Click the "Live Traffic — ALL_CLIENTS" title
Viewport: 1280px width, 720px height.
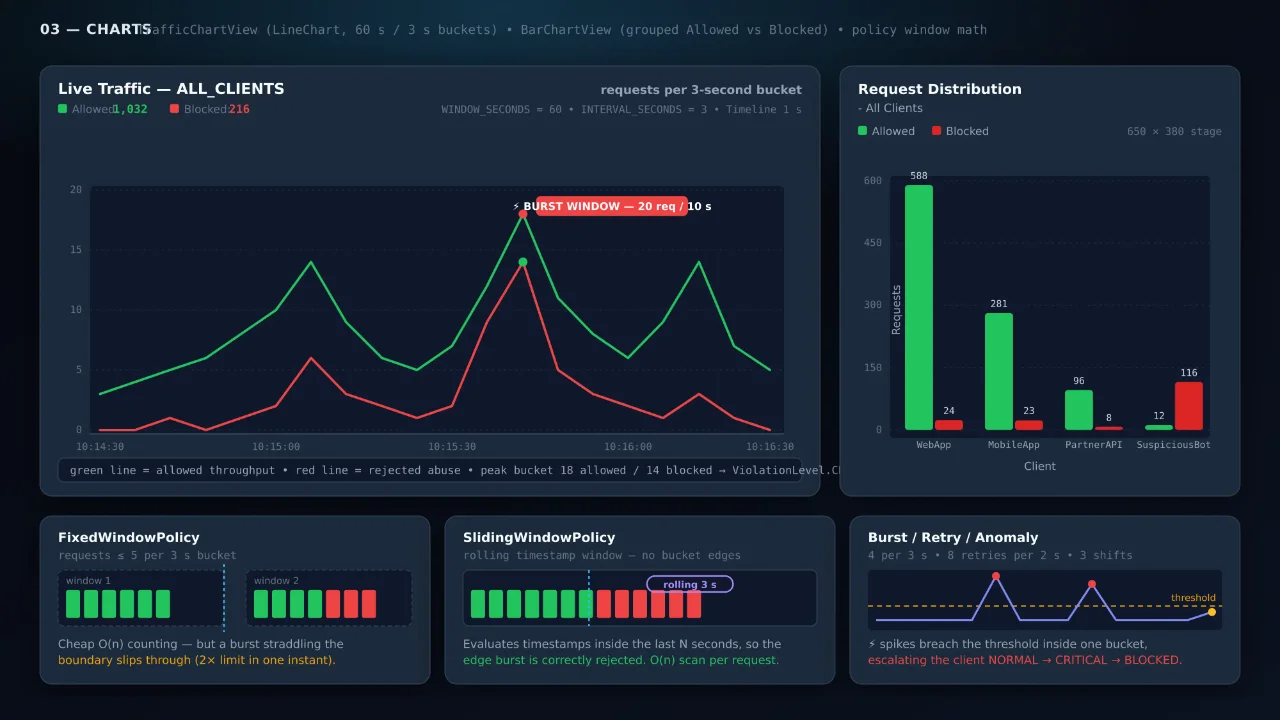click(171, 89)
